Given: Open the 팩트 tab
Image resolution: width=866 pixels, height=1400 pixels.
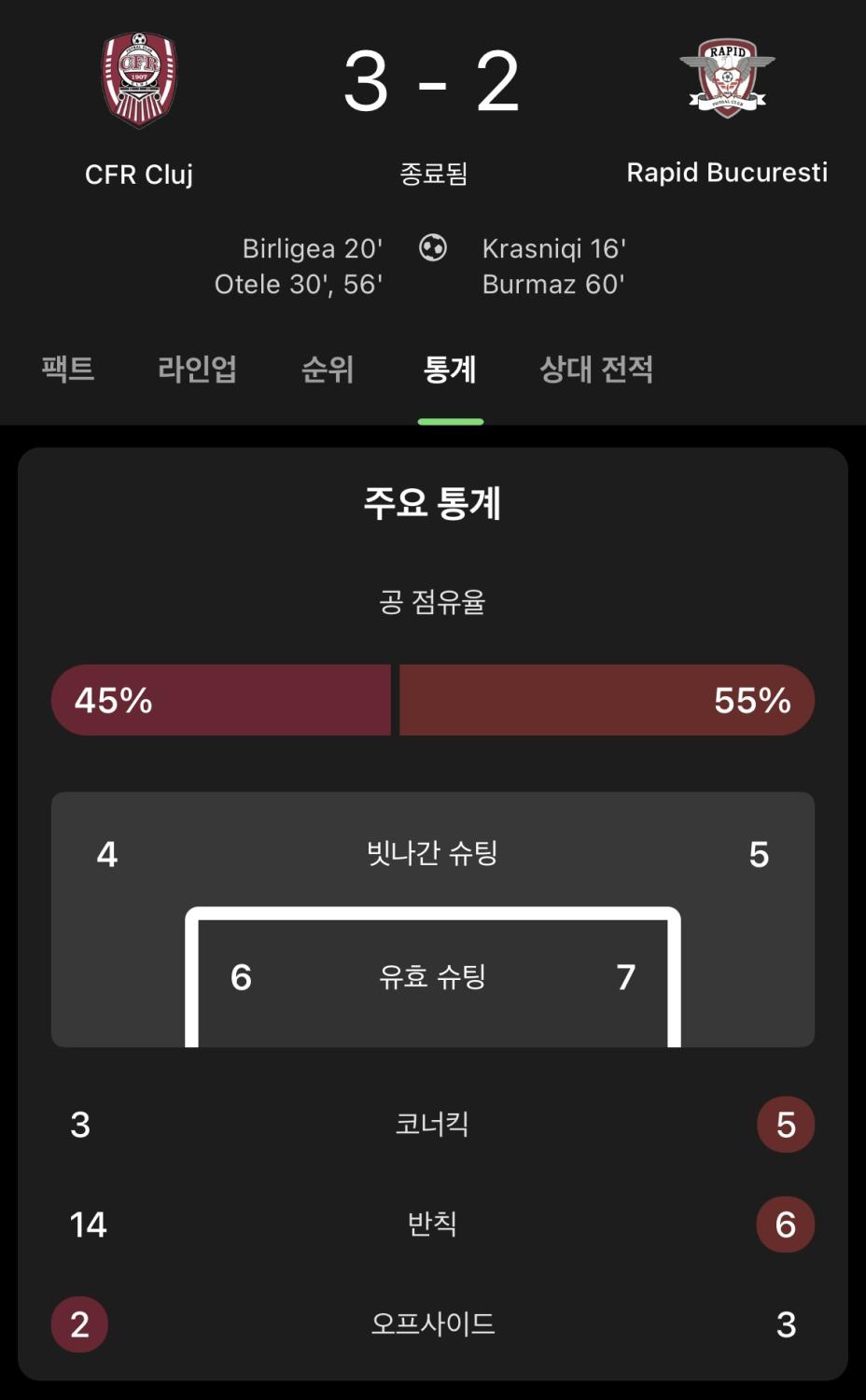Looking at the screenshot, I should [x=68, y=369].
